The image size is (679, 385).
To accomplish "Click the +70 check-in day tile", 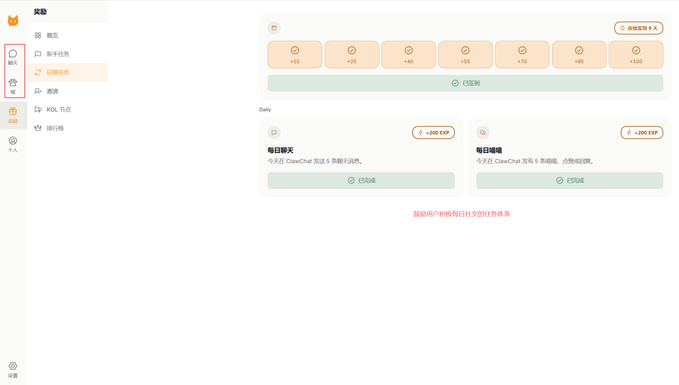I will pos(522,55).
